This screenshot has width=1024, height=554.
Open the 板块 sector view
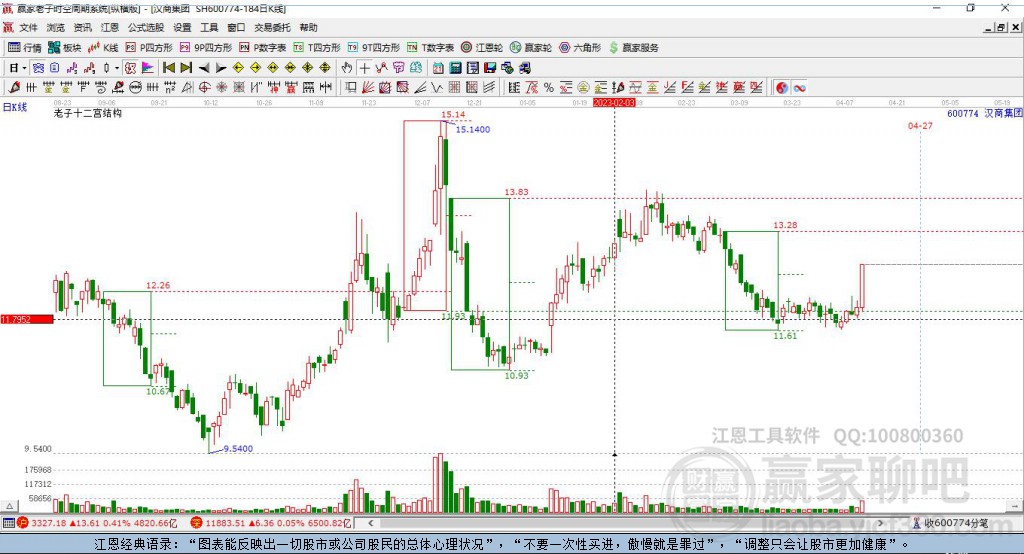(65, 48)
